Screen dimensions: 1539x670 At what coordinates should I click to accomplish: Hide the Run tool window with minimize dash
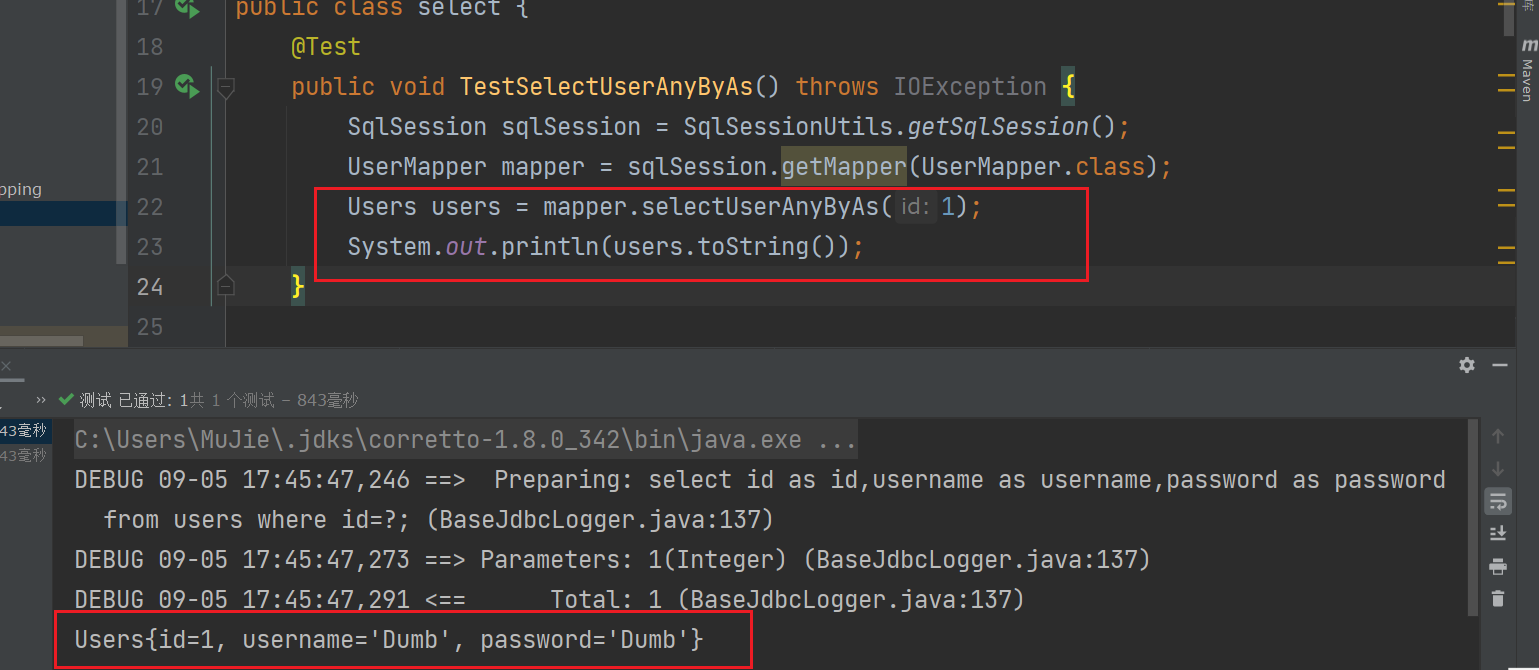(x=1499, y=365)
